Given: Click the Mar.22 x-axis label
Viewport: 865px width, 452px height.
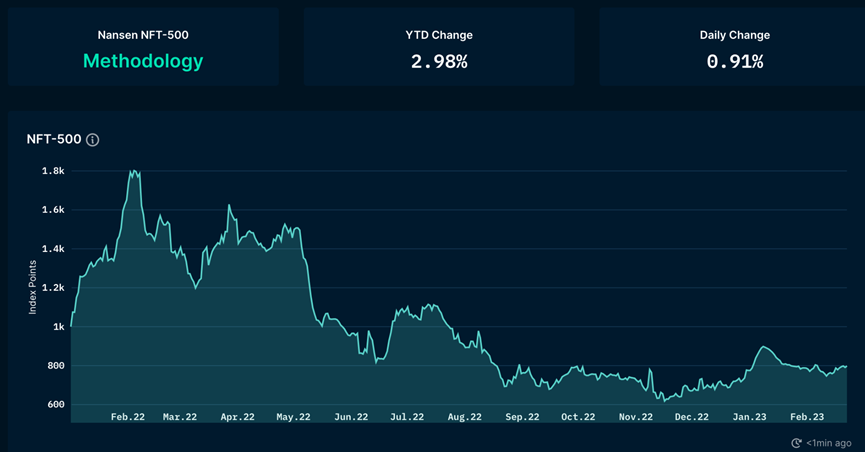Looking at the screenshot, I should point(180,417).
